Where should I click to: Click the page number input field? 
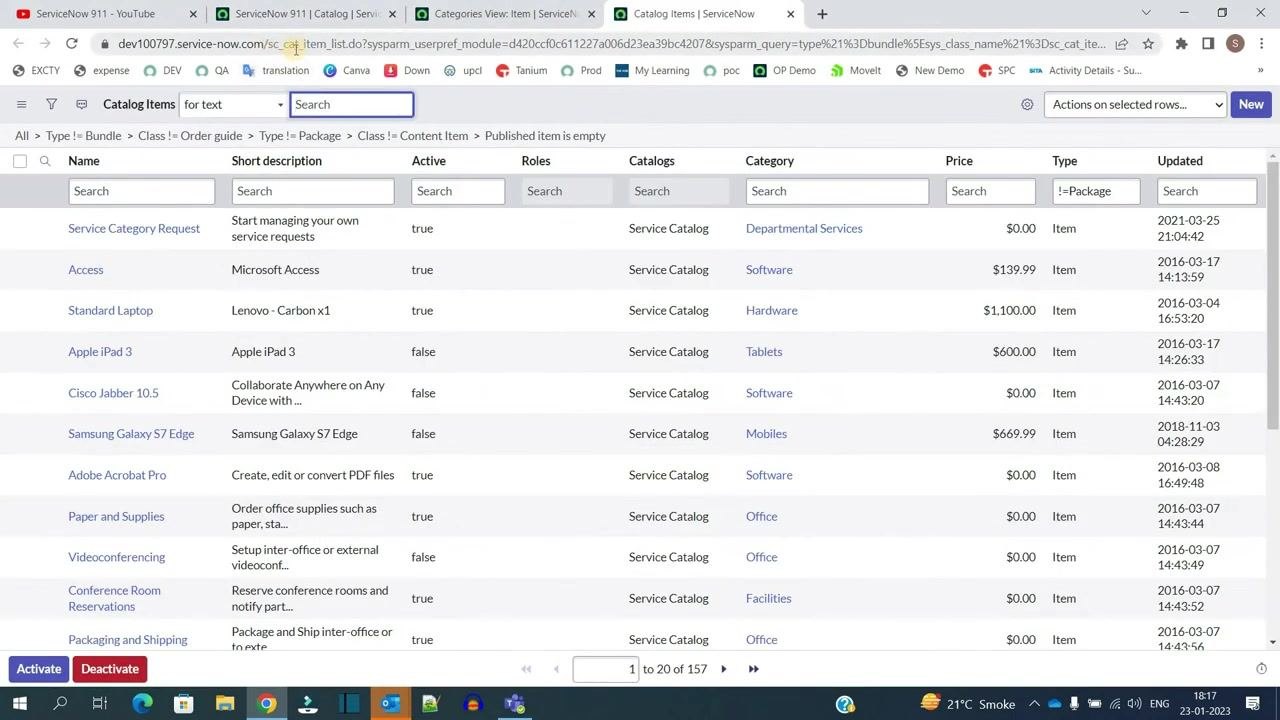coord(606,669)
